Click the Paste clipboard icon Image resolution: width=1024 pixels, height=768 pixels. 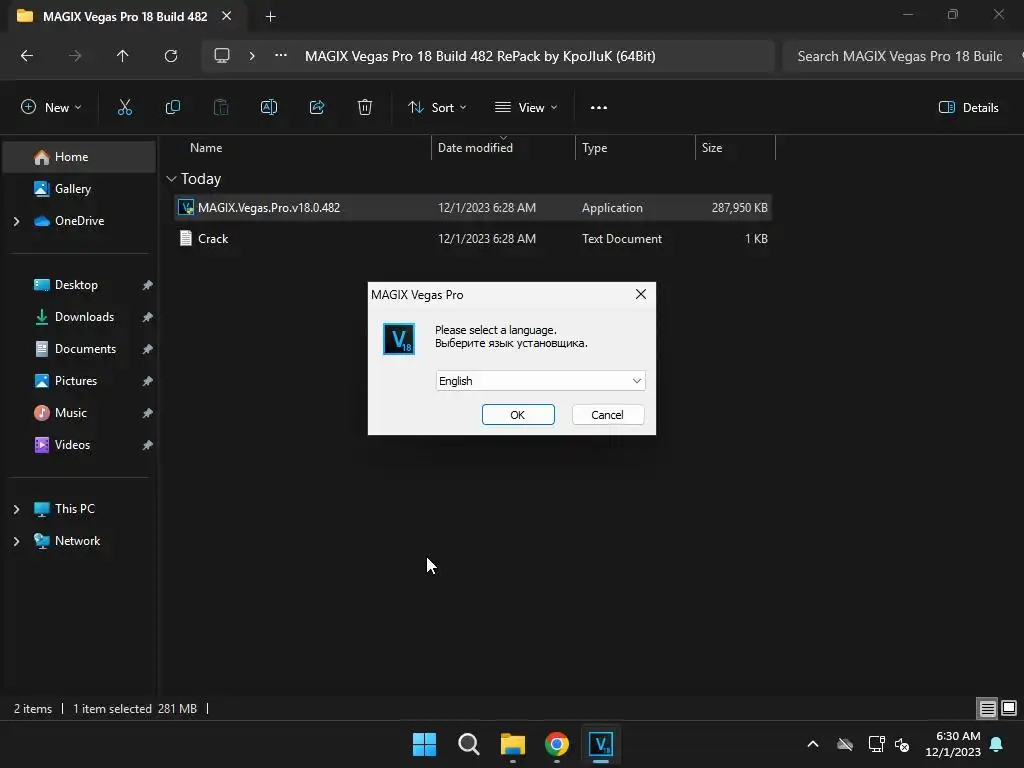click(221, 108)
